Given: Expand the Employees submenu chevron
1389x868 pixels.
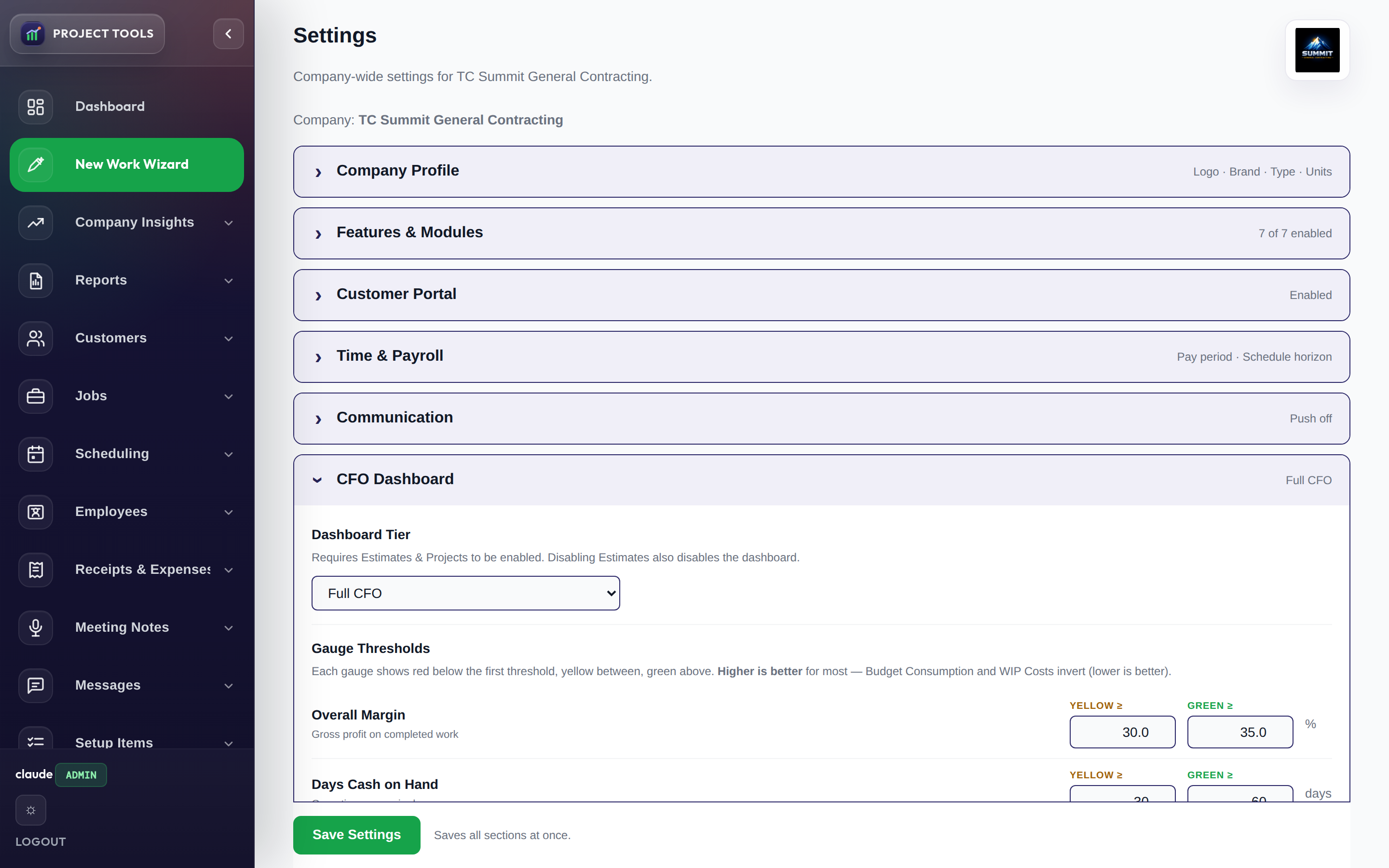Looking at the screenshot, I should tap(229, 512).
